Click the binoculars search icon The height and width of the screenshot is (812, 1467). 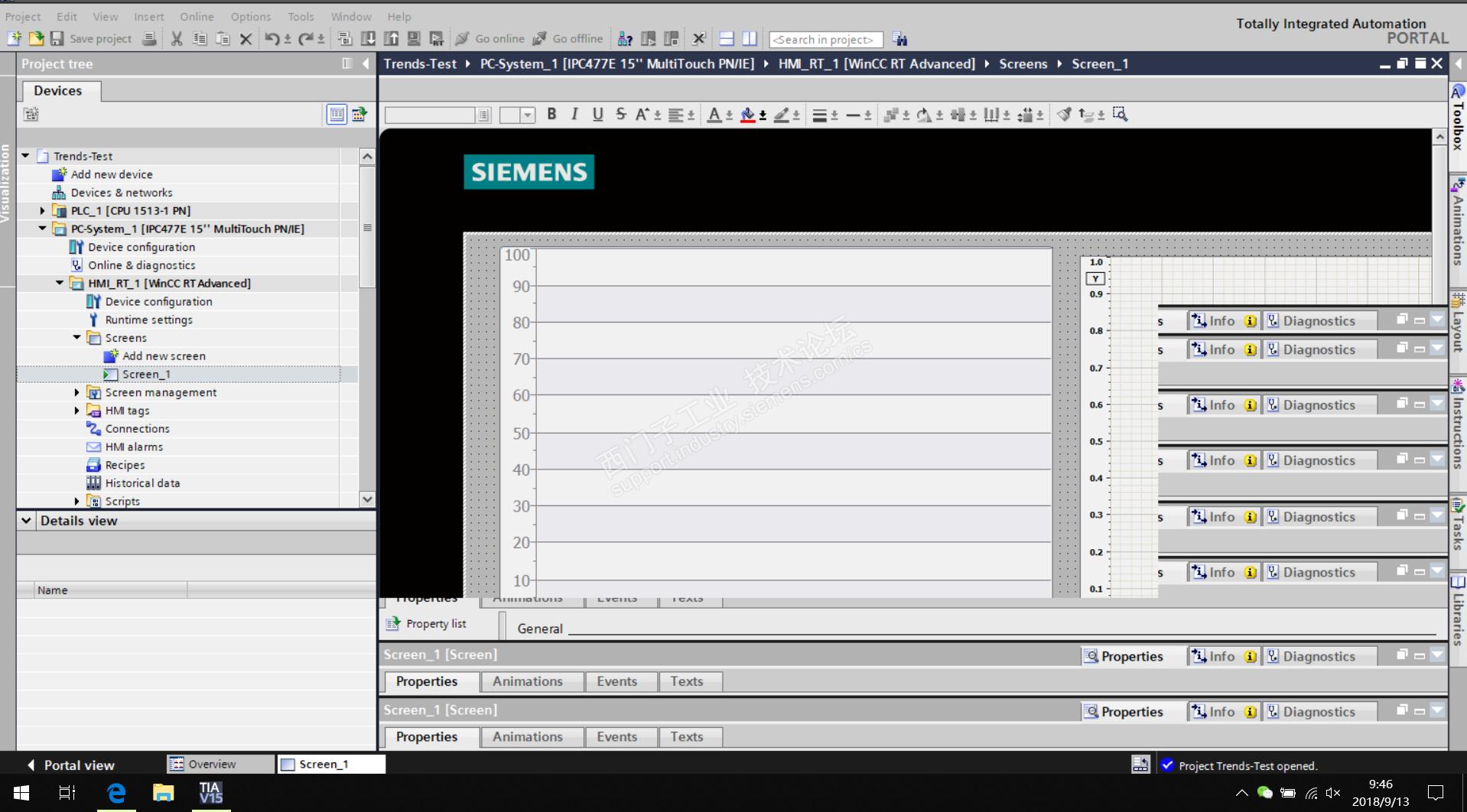[x=899, y=39]
